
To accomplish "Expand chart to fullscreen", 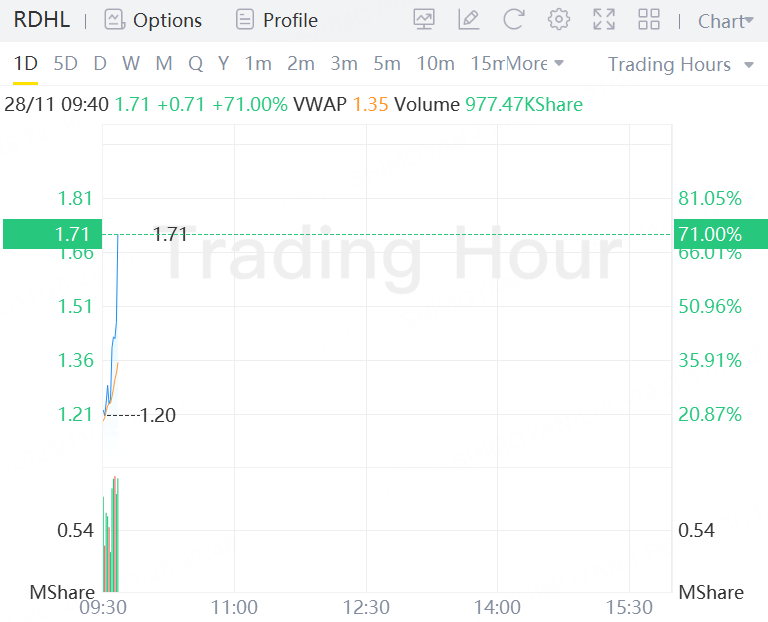I will tap(604, 20).
